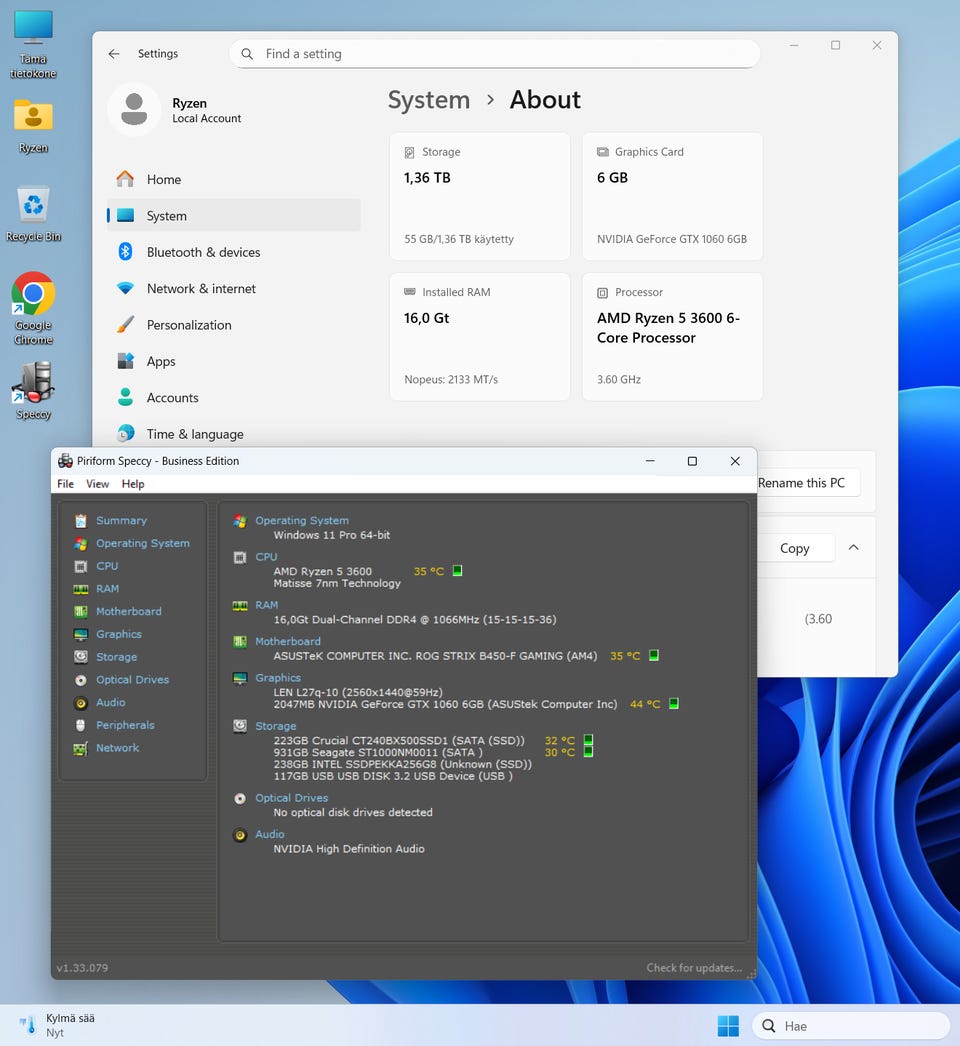Click the Google Chrome desktop icon

[33, 295]
